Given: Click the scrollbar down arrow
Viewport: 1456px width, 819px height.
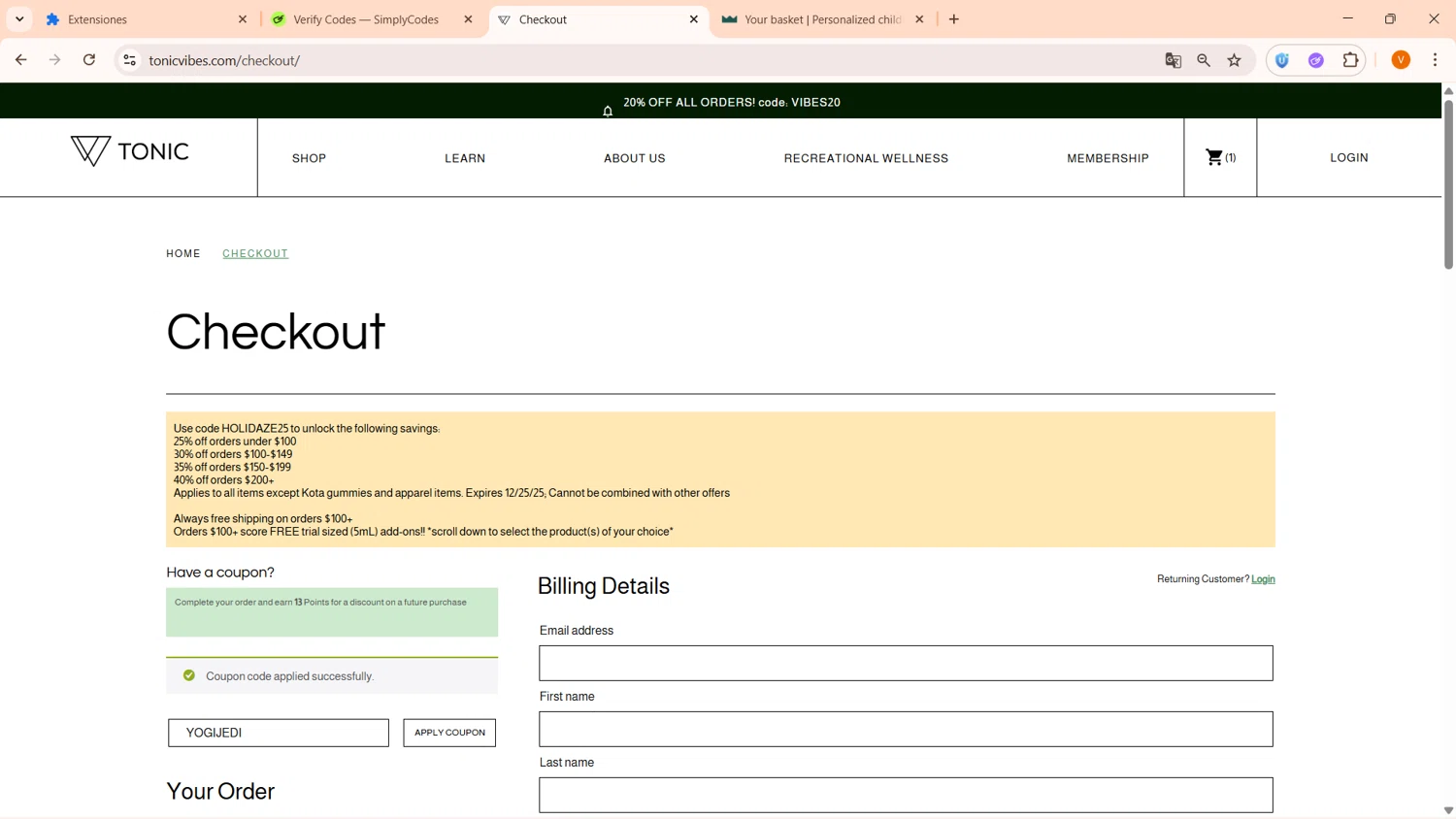Looking at the screenshot, I should 1448,810.
